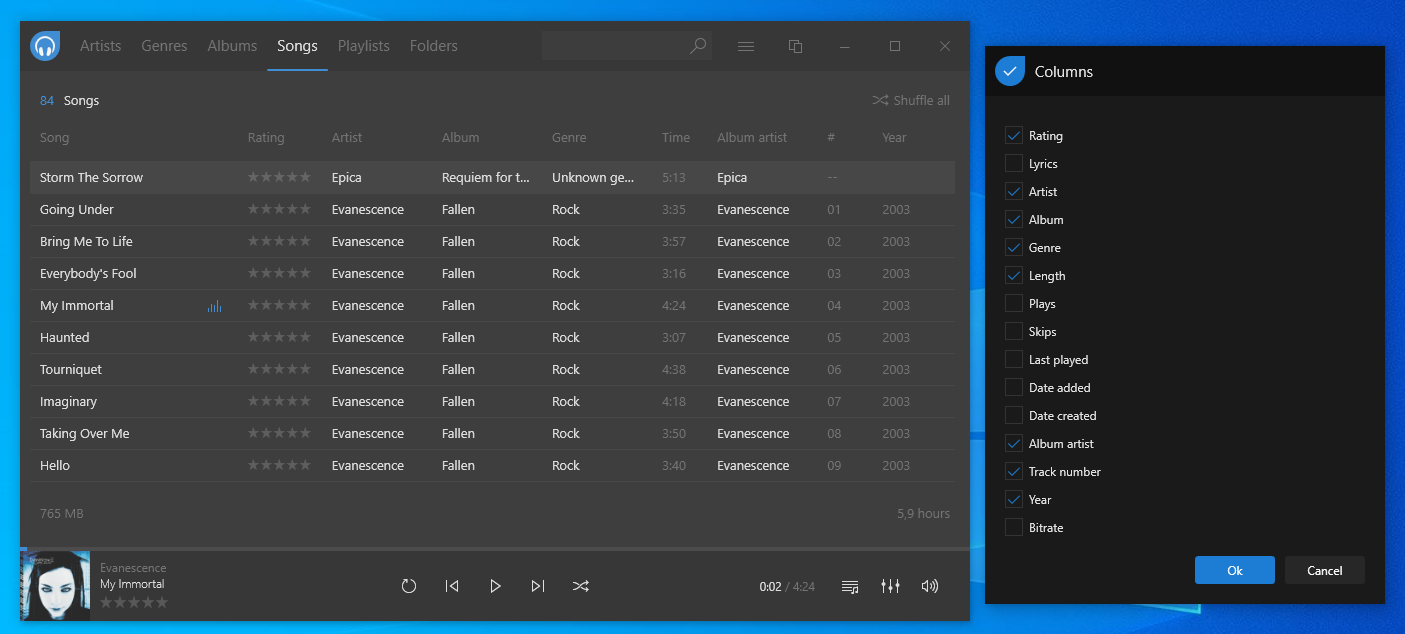The width and height of the screenshot is (1405, 634).
Task: Switch to mini player mode
Action: point(795,46)
